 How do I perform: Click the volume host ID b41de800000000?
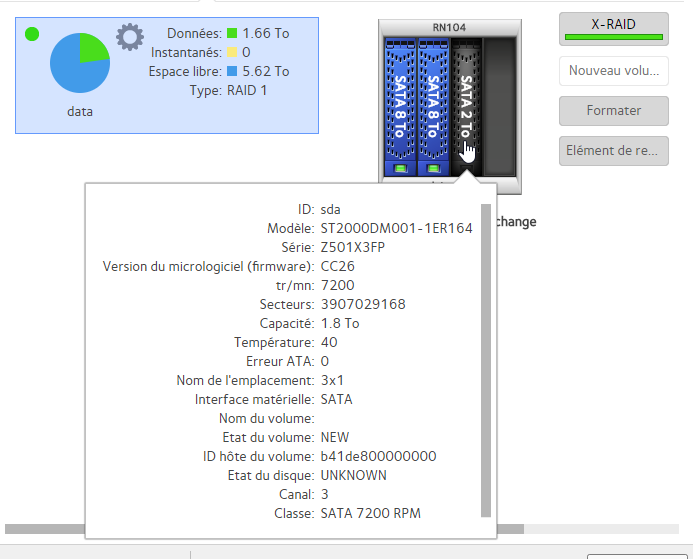click(378, 456)
